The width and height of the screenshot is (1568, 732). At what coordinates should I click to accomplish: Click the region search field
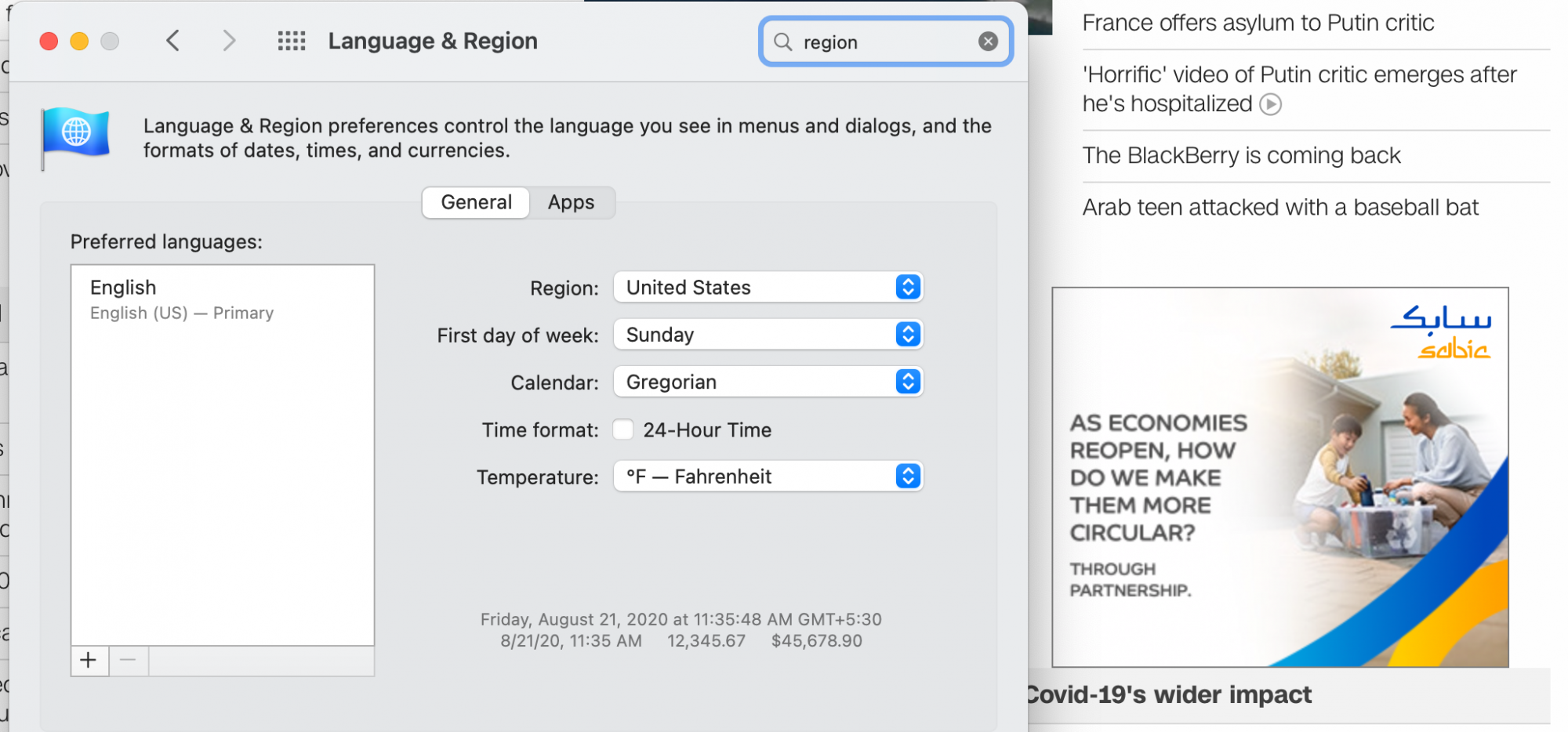886,42
